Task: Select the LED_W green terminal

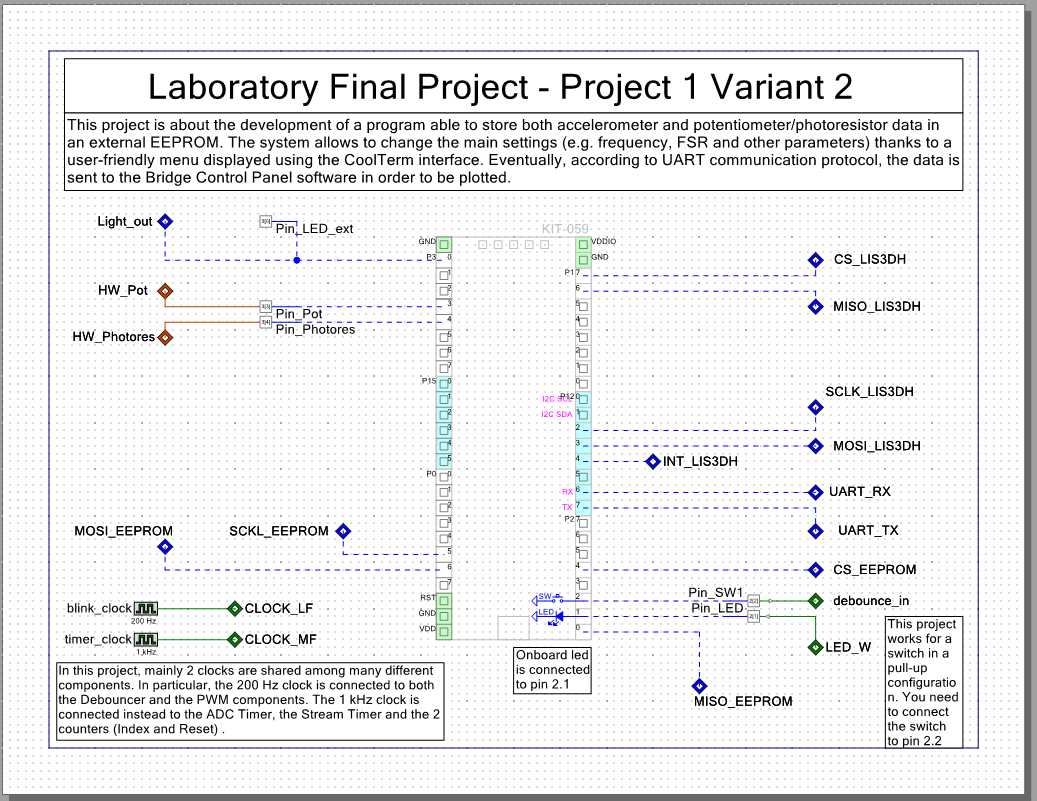Action: pos(815,647)
